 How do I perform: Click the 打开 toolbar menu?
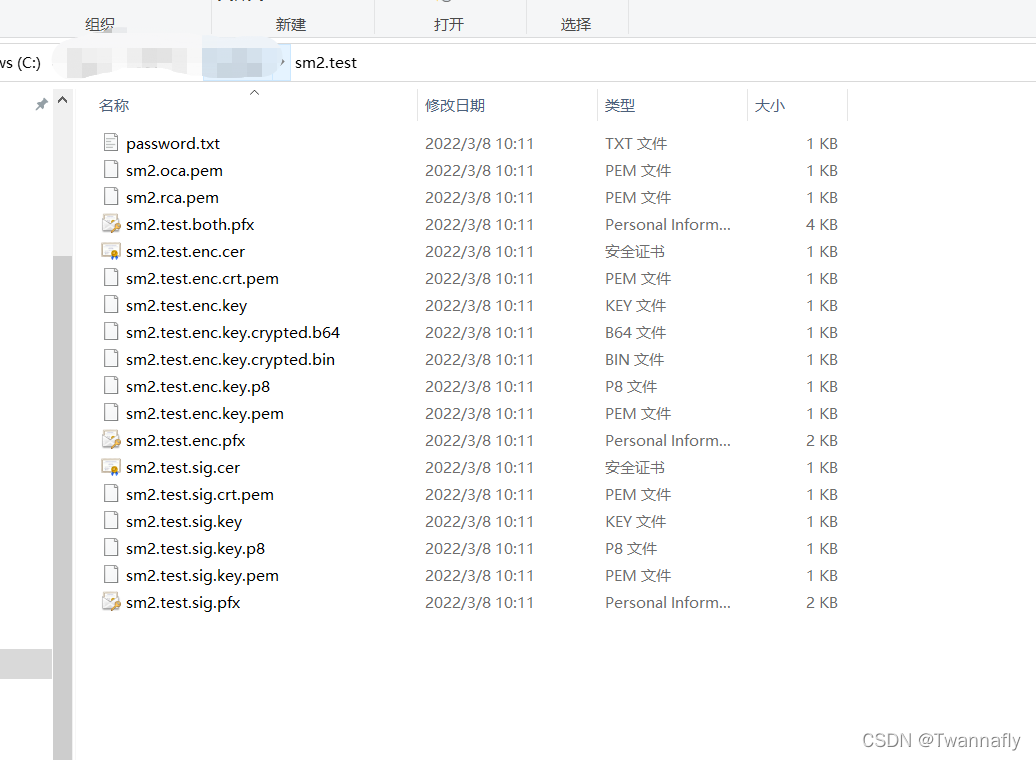point(449,24)
